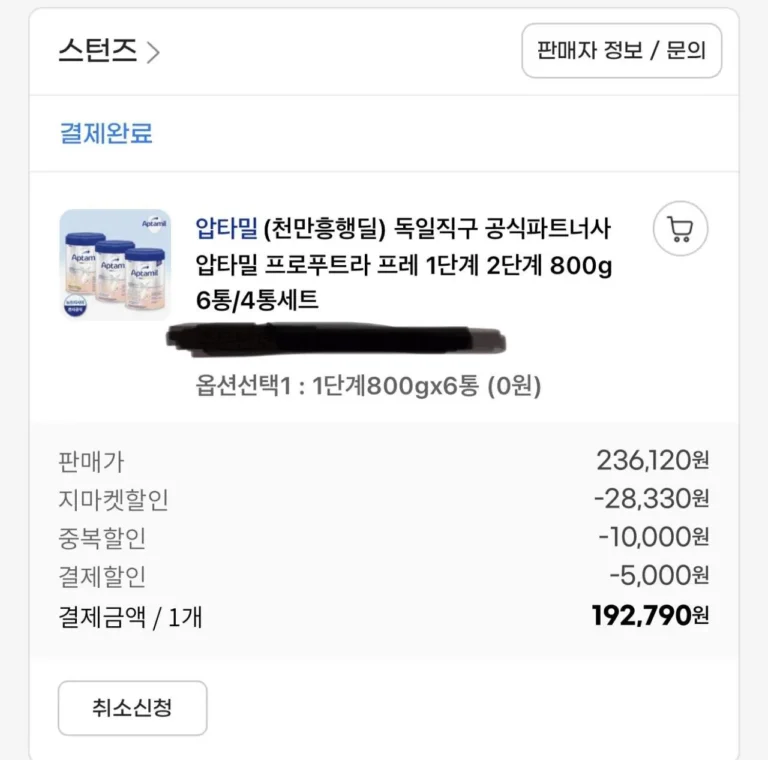Image resolution: width=768 pixels, height=760 pixels.
Task: Click the blacked-out redacted text line
Action: point(336,339)
